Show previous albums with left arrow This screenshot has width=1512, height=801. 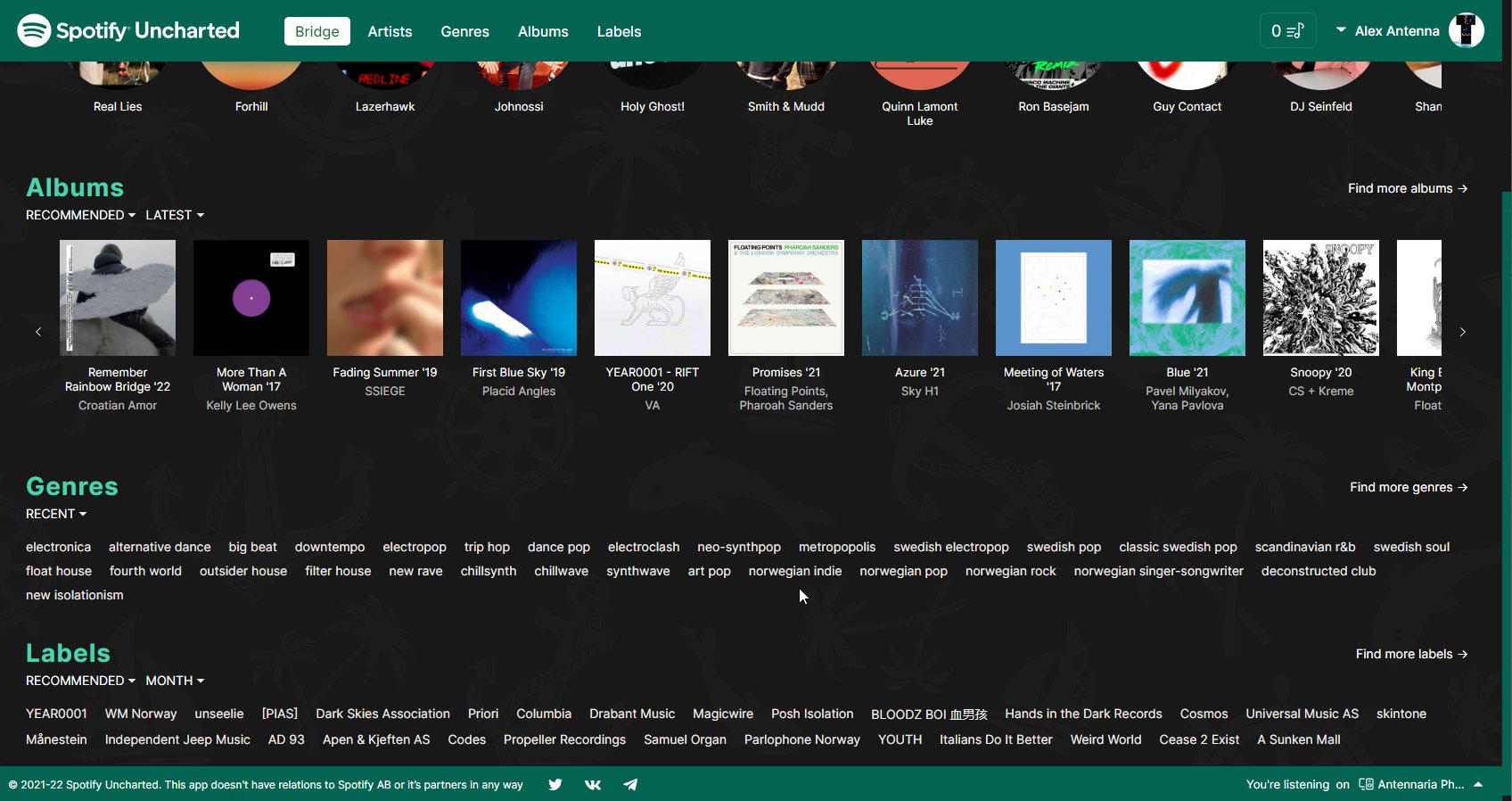(38, 332)
